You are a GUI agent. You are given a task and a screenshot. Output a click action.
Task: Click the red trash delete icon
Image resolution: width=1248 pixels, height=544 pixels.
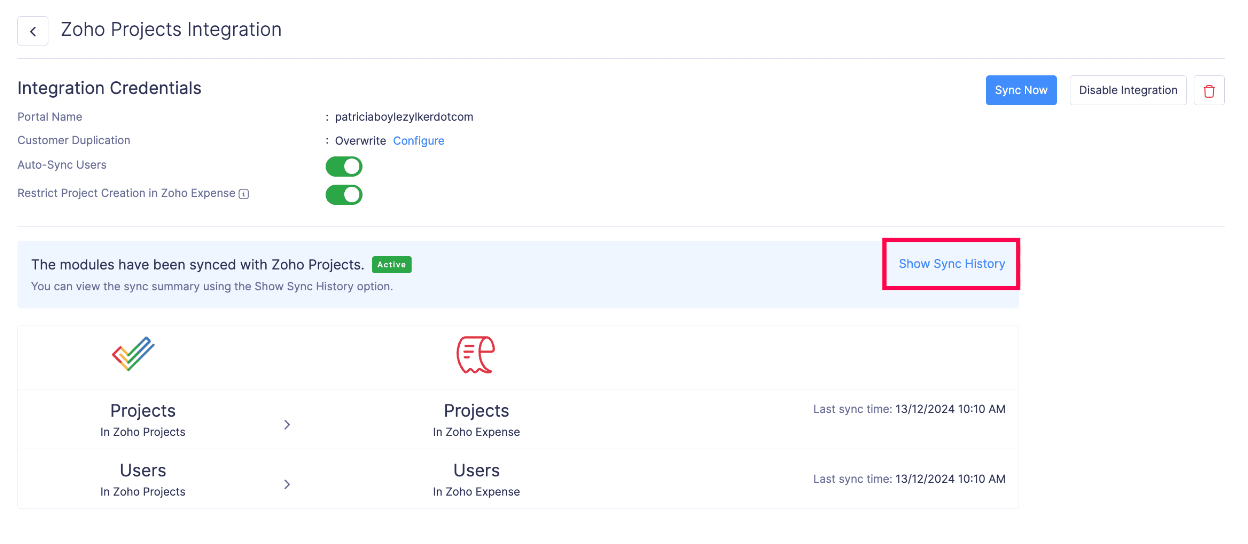[1209, 90]
